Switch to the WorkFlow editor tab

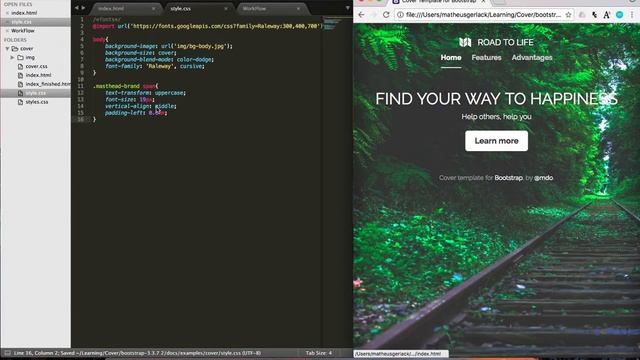(x=271, y=9)
